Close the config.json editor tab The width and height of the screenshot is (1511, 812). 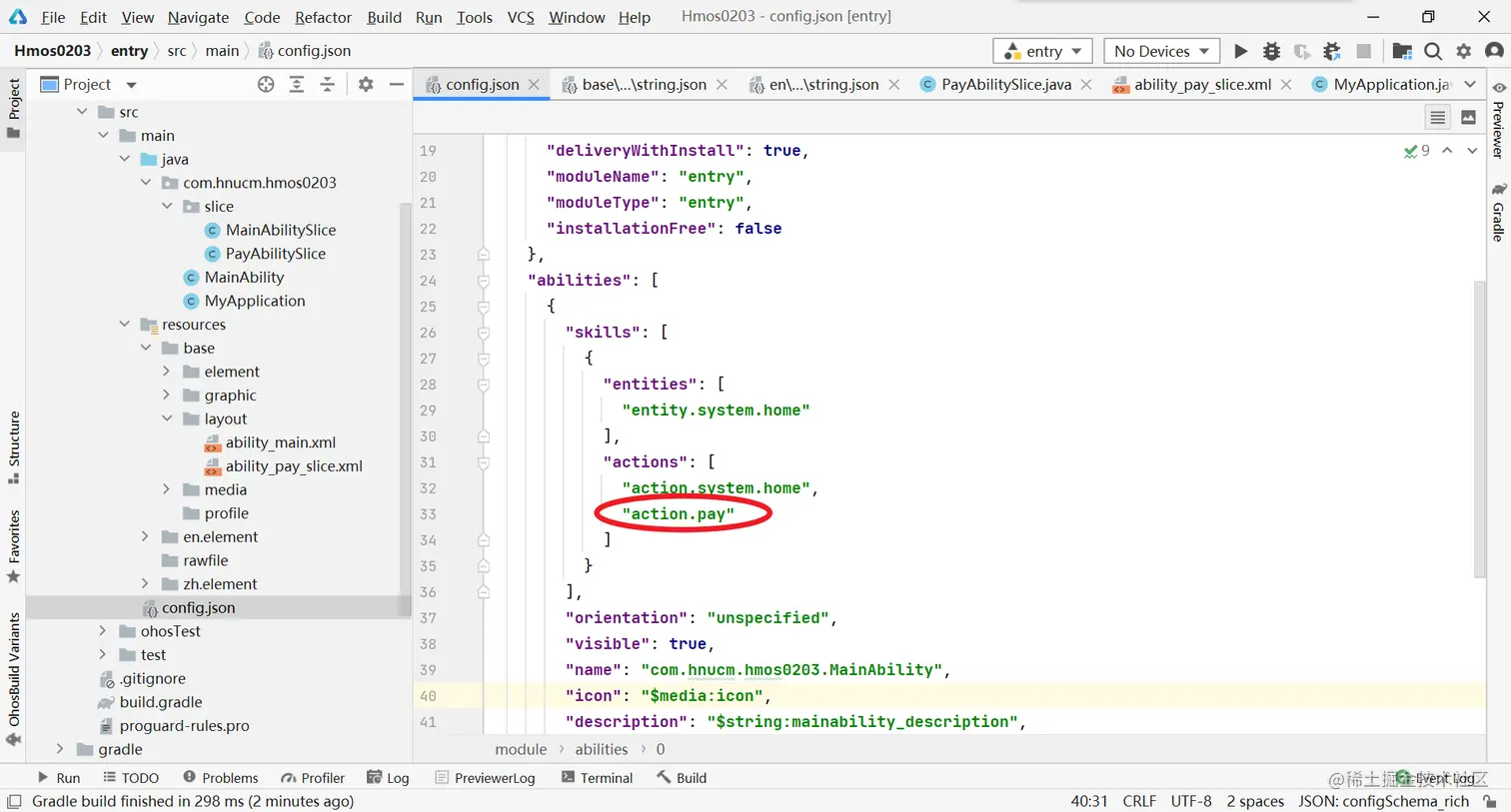point(535,85)
